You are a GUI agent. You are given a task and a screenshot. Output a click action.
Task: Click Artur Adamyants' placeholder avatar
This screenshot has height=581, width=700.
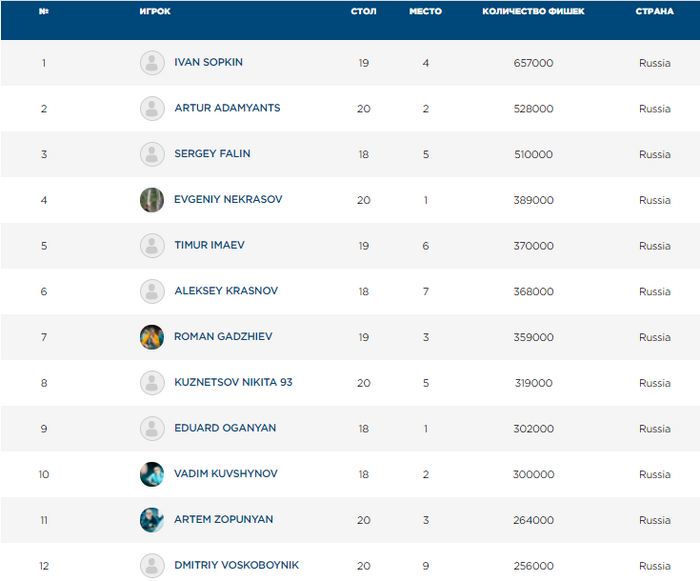152,108
